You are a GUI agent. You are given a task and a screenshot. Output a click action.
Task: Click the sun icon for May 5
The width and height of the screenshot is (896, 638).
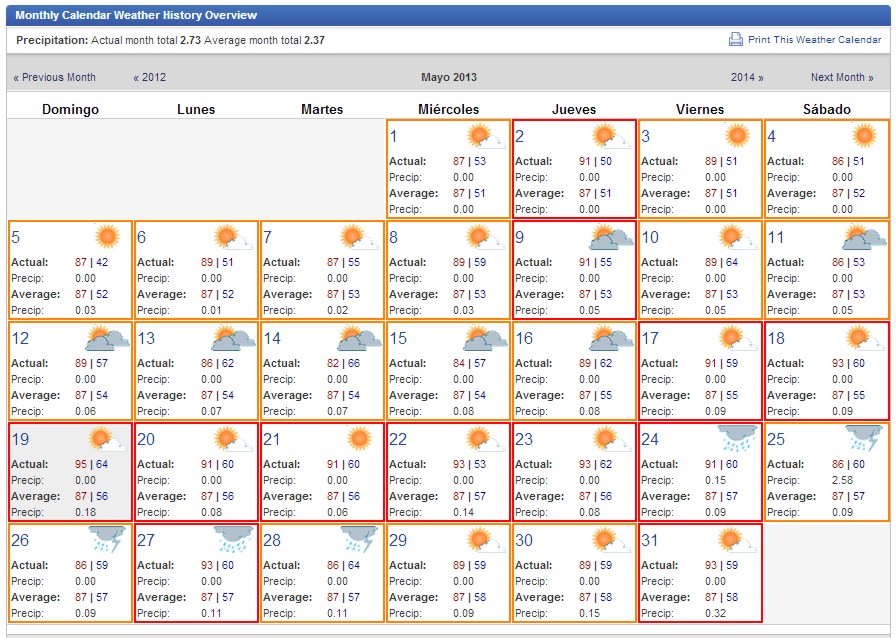point(107,237)
